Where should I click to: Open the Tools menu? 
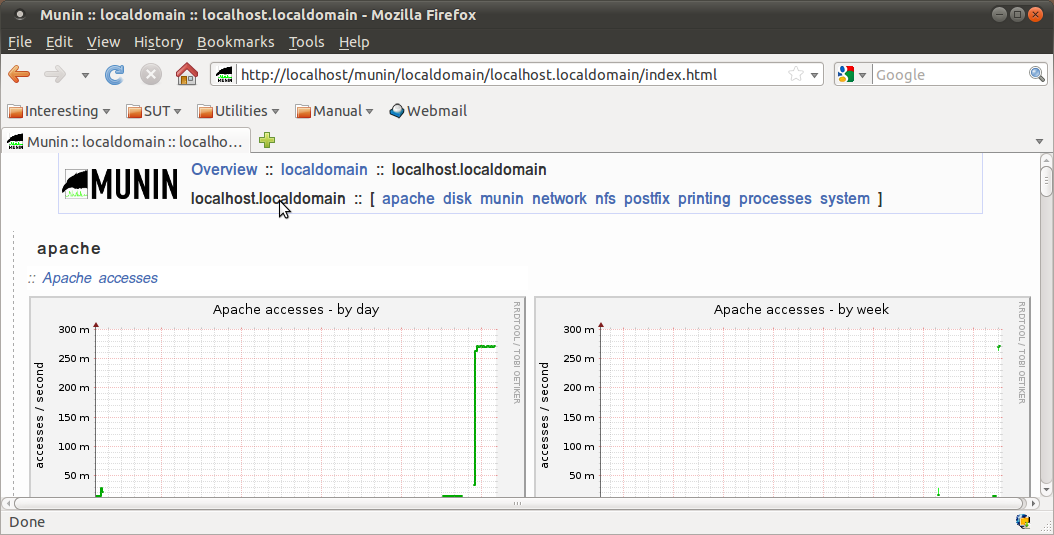coord(307,42)
